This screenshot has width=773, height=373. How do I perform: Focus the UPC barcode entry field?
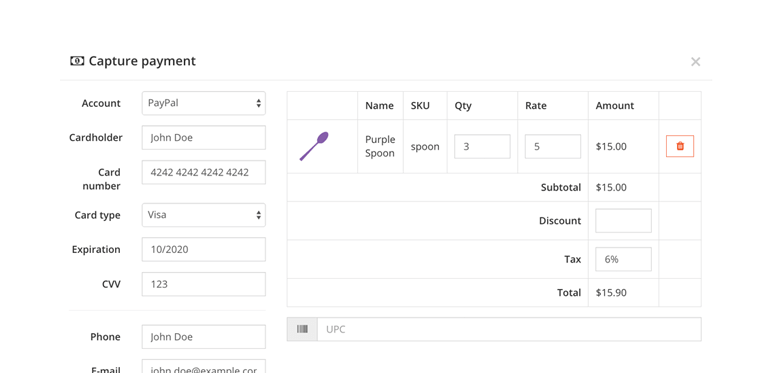pyautogui.click(x=509, y=329)
